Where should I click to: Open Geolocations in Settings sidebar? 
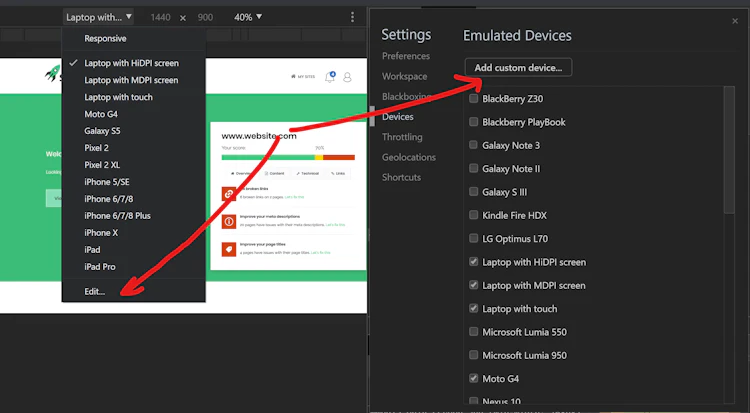(408, 157)
